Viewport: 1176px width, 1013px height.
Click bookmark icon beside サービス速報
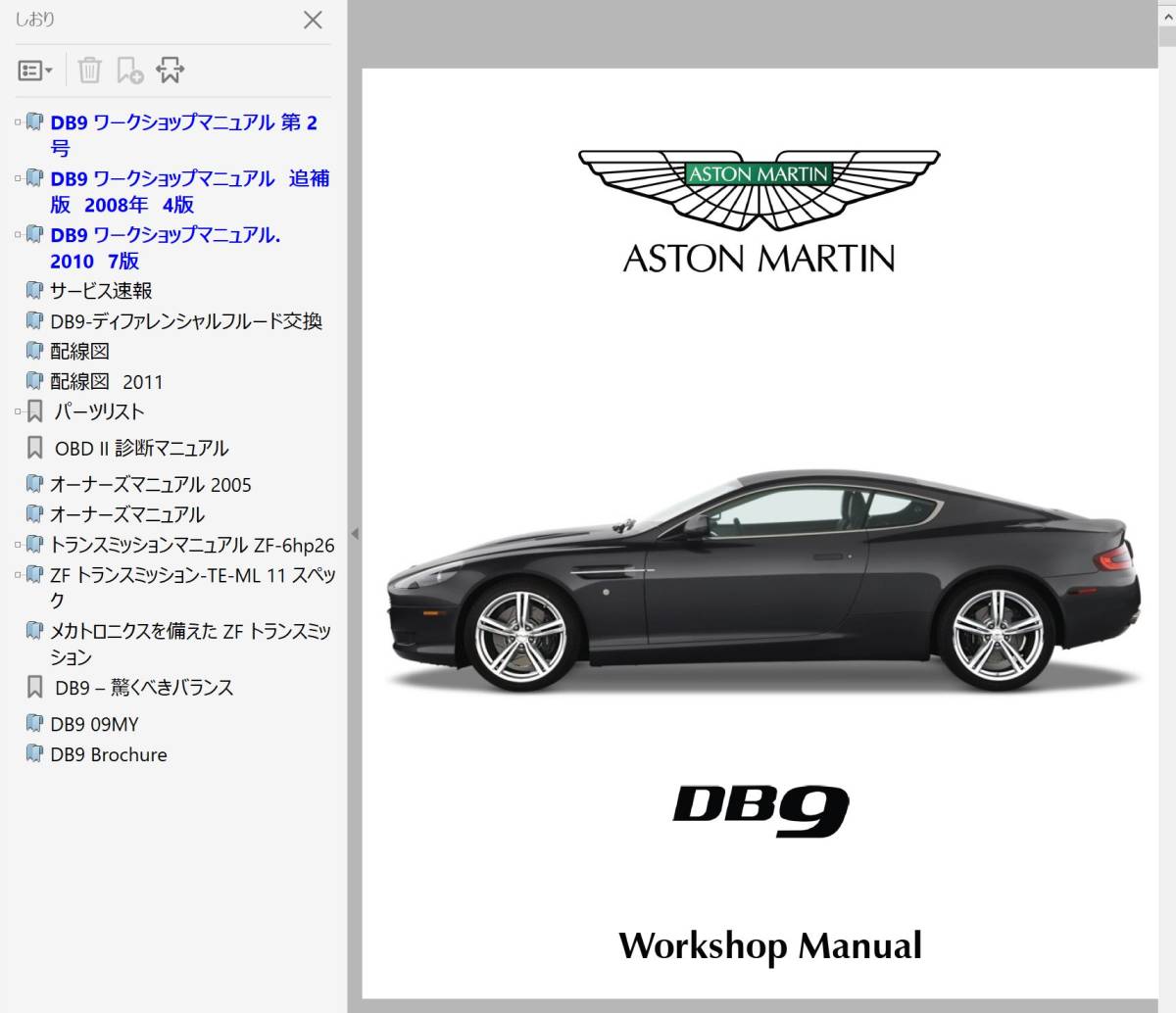click(x=34, y=291)
